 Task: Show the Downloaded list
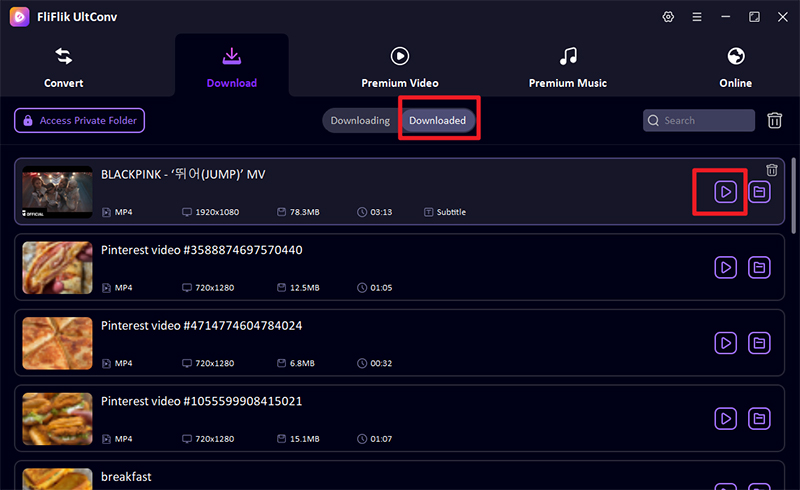[437, 120]
